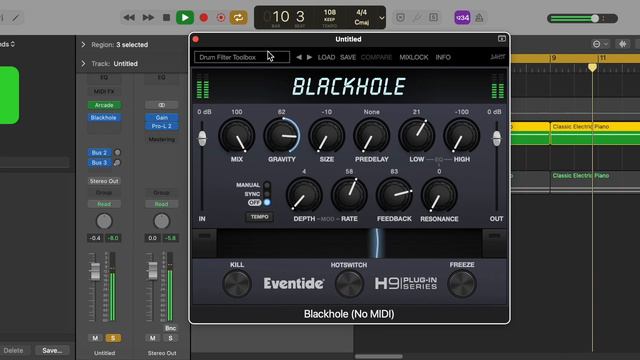Open the Blackhole insert slot on channel
The width and height of the screenshot is (640, 360).
104,118
